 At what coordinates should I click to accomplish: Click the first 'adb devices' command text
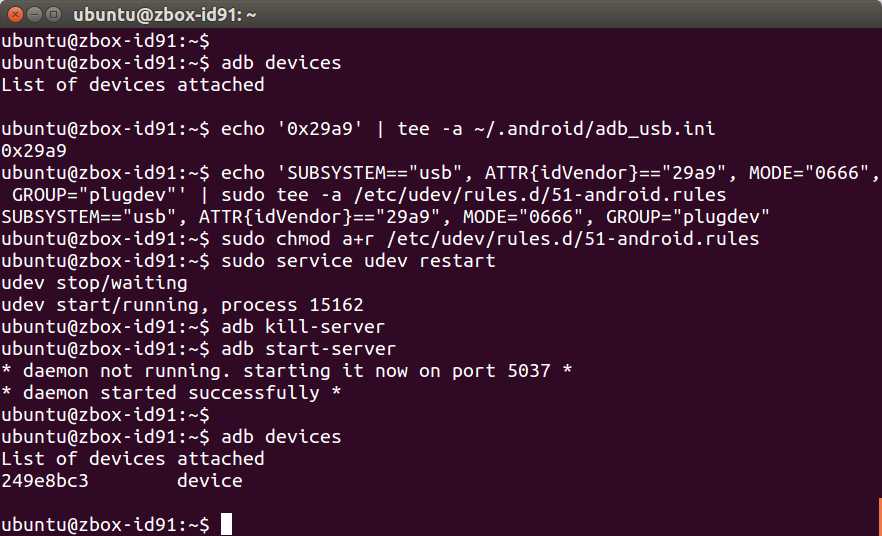coord(281,63)
